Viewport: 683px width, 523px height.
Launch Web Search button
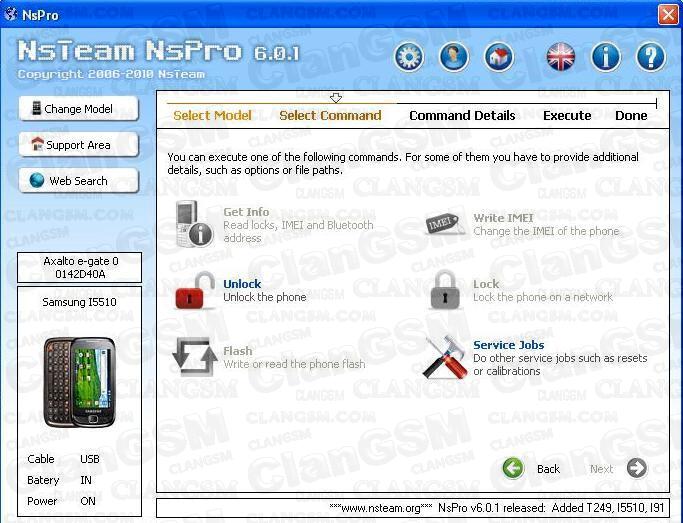point(79,181)
